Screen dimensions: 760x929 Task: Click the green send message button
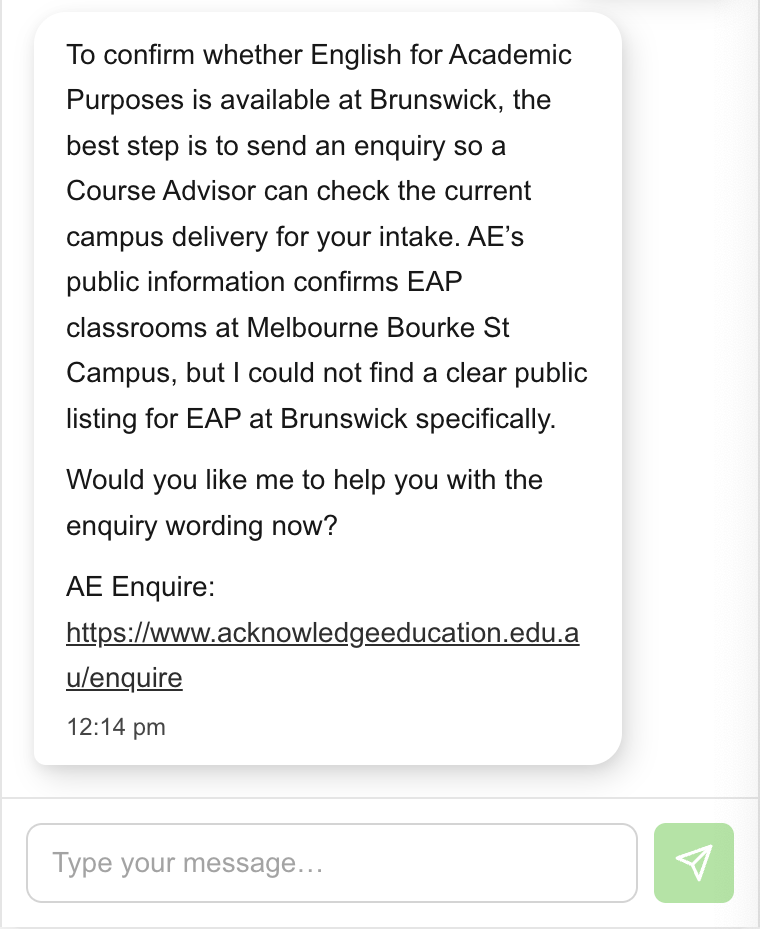694,863
